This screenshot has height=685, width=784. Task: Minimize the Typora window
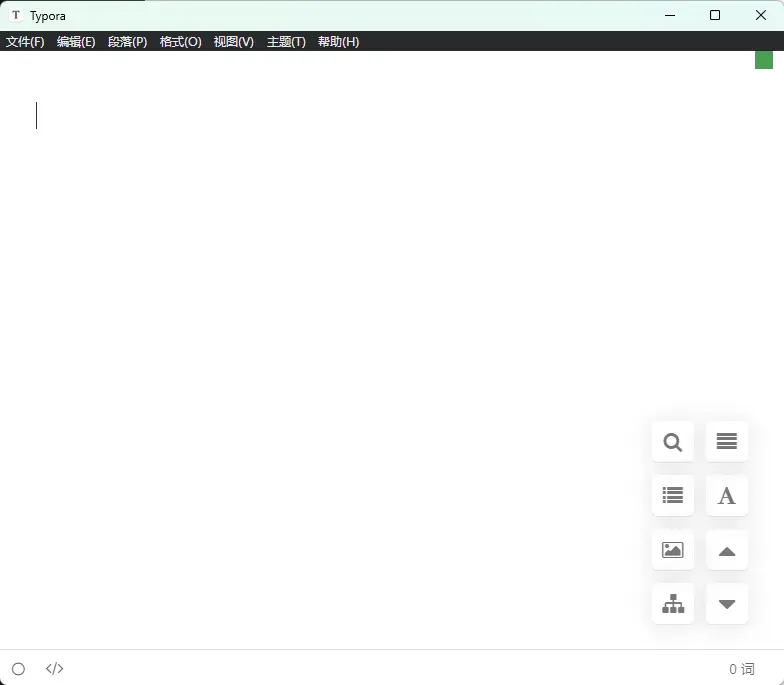tap(670, 16)
